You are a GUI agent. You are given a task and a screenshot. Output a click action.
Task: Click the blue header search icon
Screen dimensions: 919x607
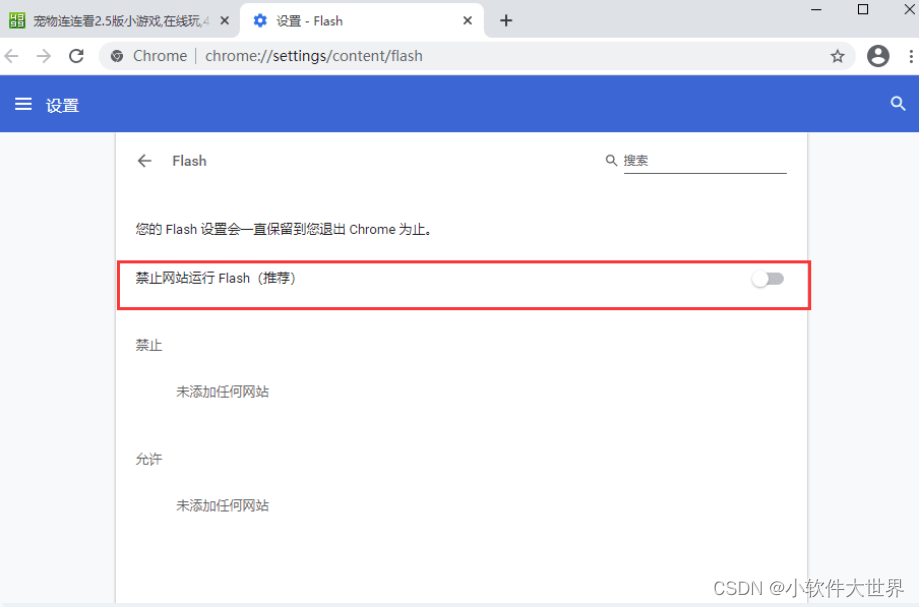898,104
